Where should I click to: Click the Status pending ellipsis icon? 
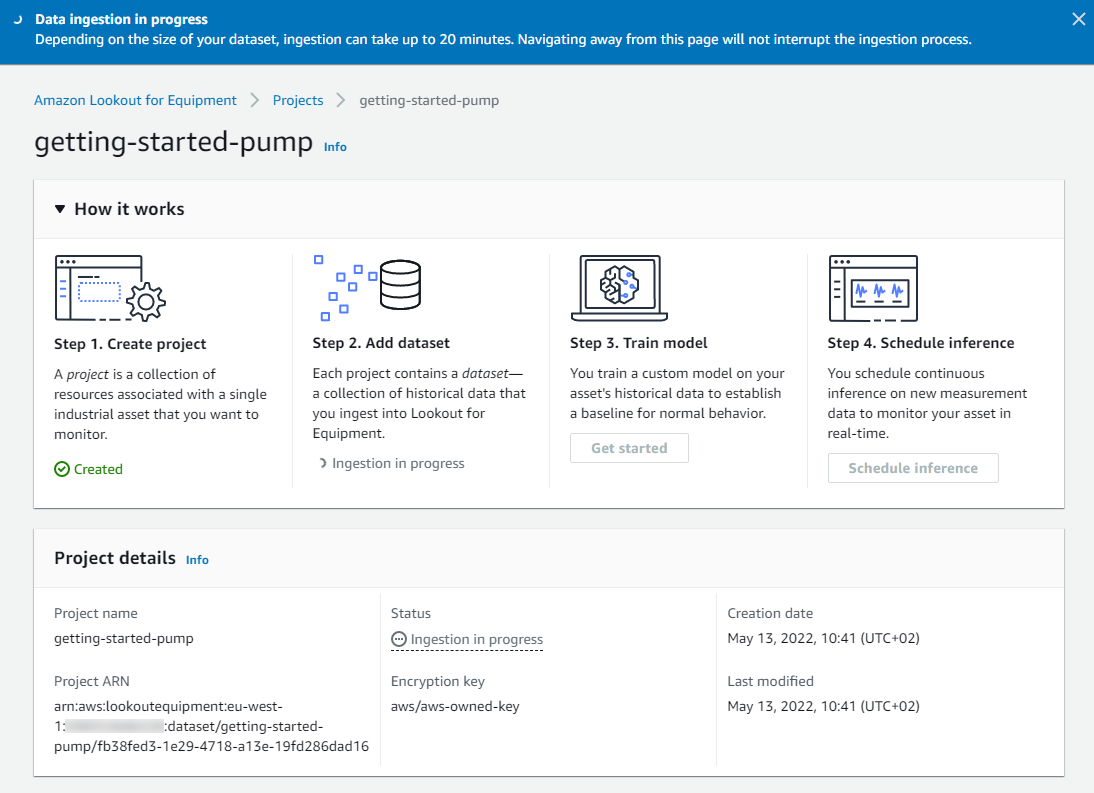coord(398,639)
